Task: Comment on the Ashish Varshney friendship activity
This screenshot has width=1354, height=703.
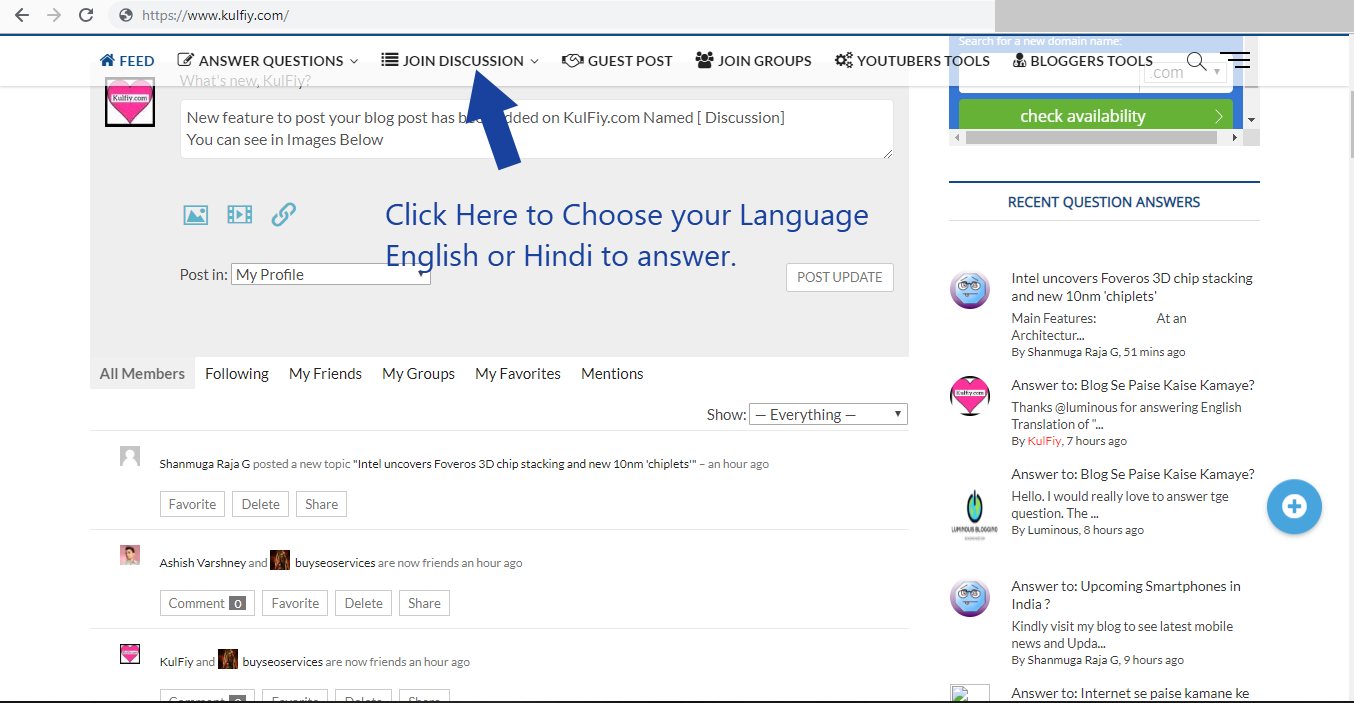Action: tap(207, 603)
